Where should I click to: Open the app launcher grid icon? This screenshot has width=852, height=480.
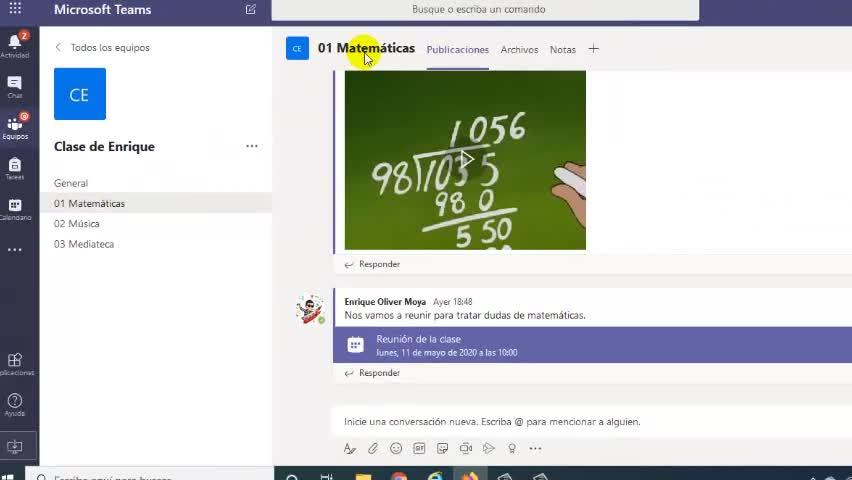[x=15, y=8]
